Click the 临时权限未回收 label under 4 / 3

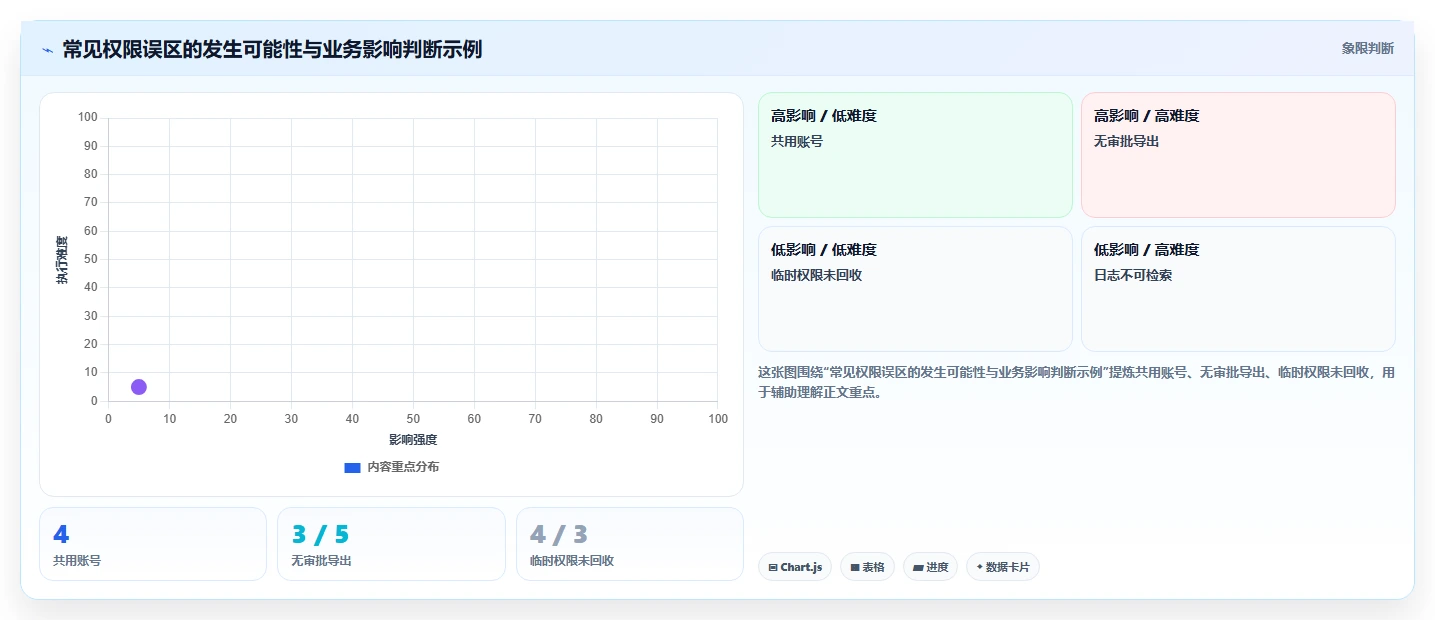[x=572, y=561]
